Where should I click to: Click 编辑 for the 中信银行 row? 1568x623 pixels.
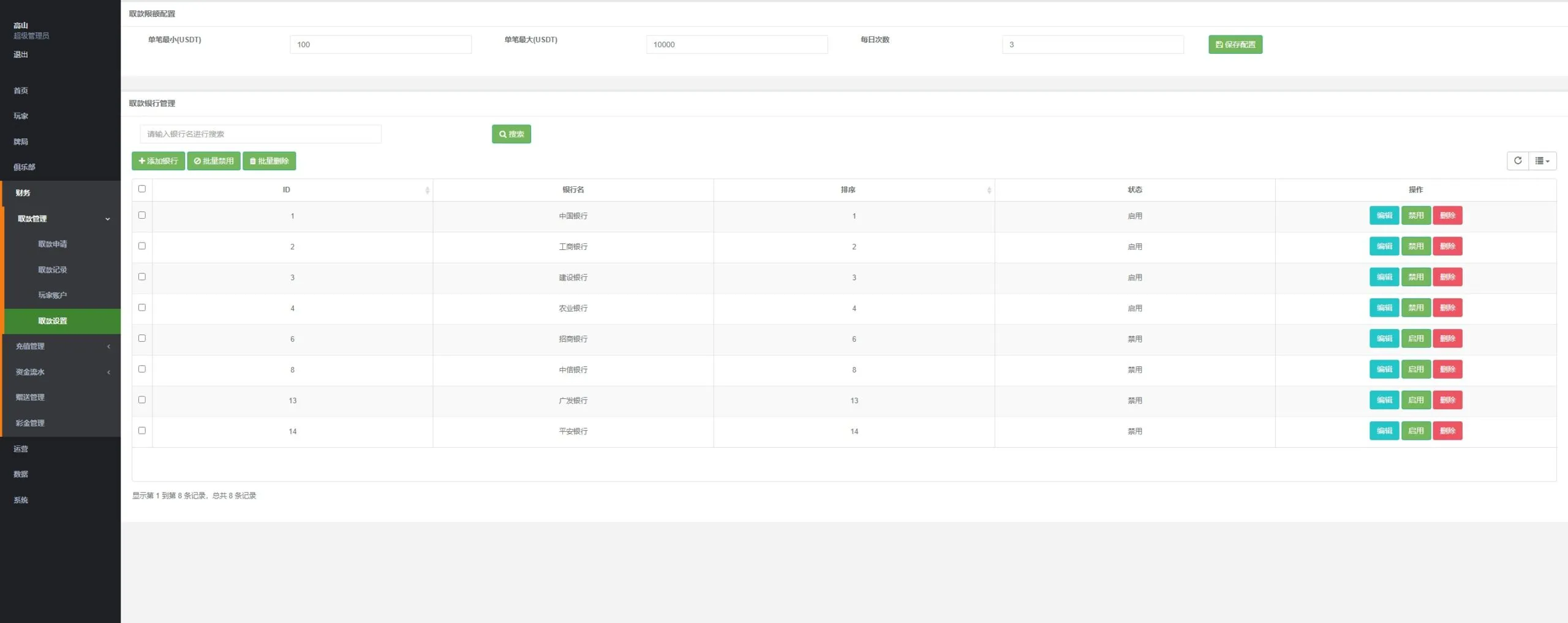1384,369
